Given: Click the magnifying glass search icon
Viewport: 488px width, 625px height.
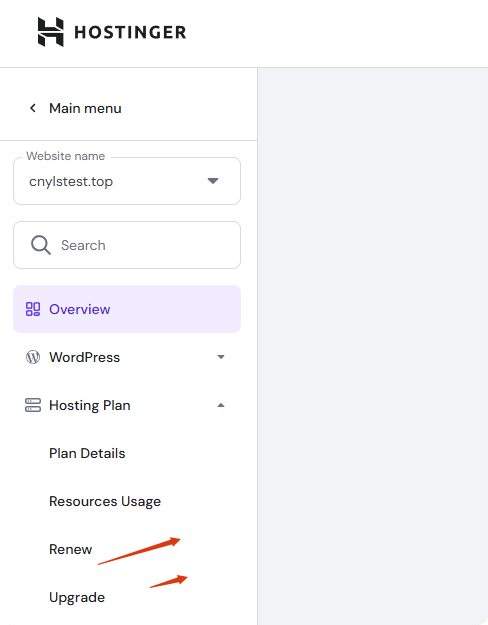Looking at the screenshot, I should (x=41, y=245).
